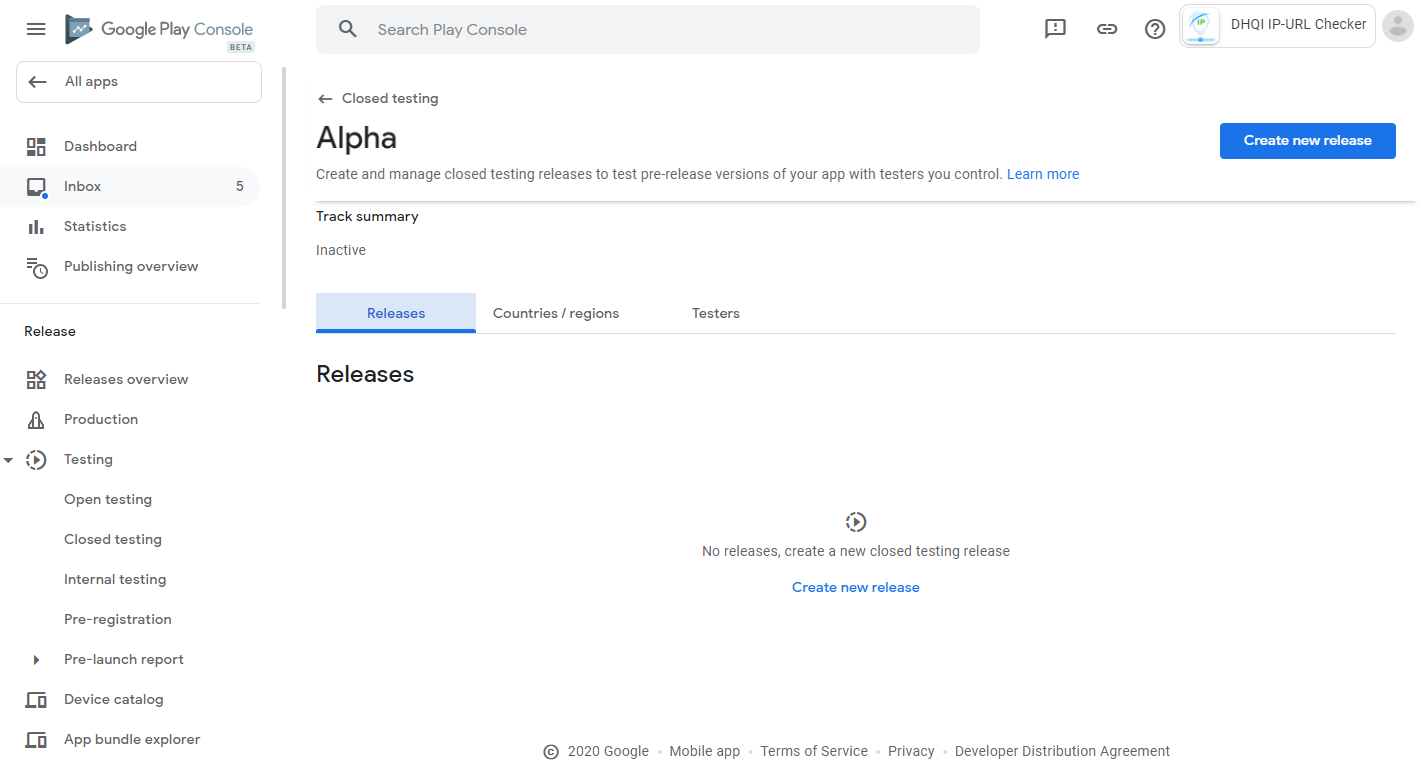Open Internal testing in sidebar
The image size is (1421, 764).
(115, 580)
